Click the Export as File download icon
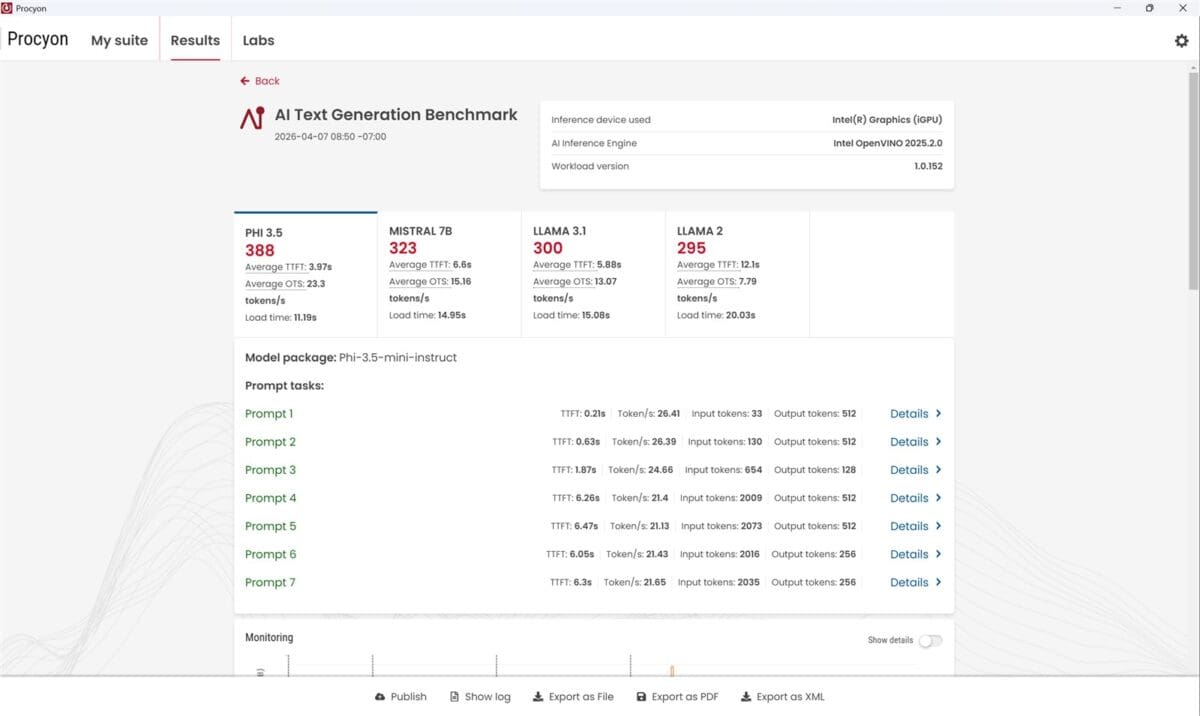The image size is (1200, 716). 538,697
